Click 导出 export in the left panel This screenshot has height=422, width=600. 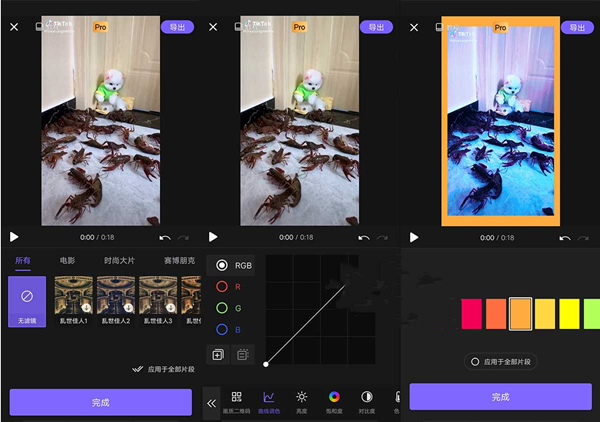(x=177, y=27)
